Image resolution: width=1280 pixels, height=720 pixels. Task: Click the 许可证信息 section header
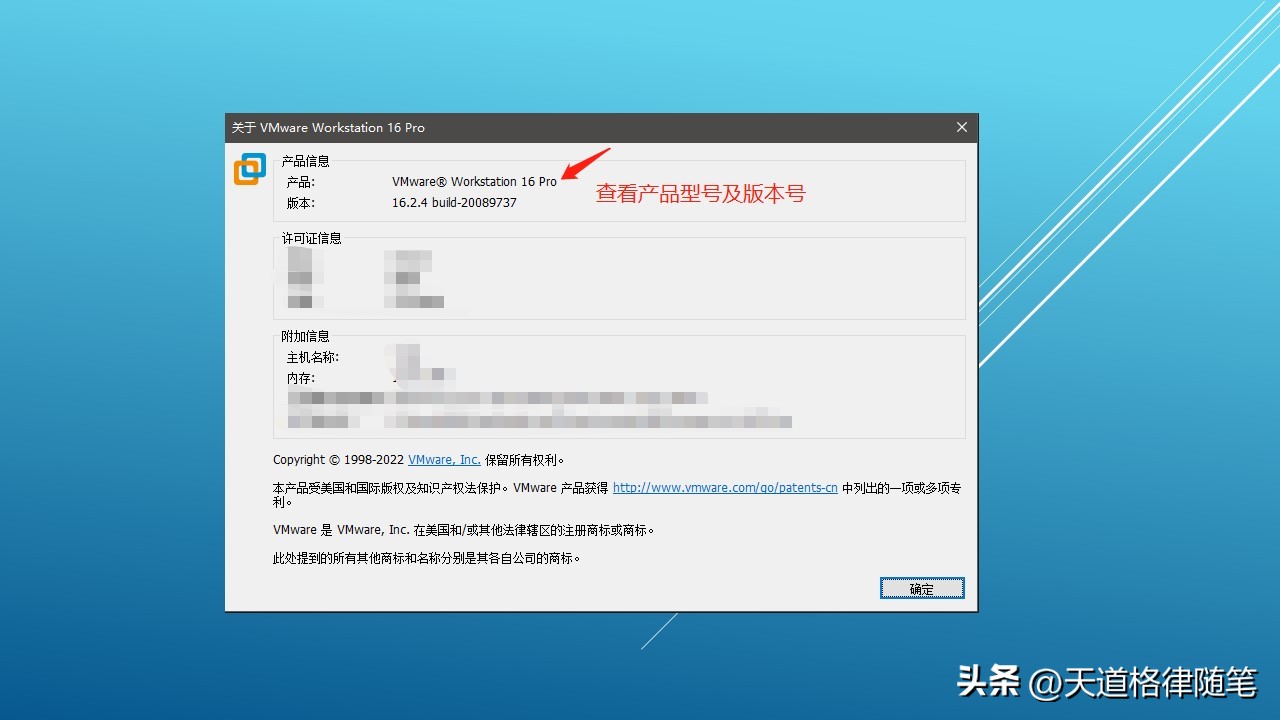coord(311,238)
